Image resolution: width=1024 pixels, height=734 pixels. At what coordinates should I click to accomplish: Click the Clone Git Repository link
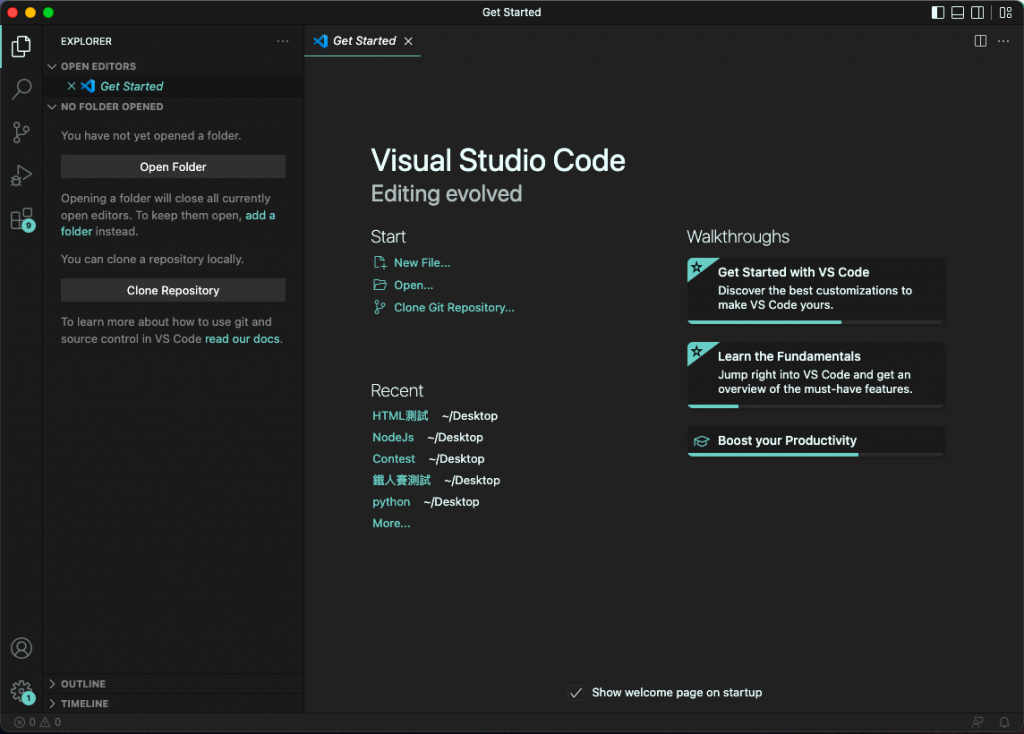(x=453, y=308)
